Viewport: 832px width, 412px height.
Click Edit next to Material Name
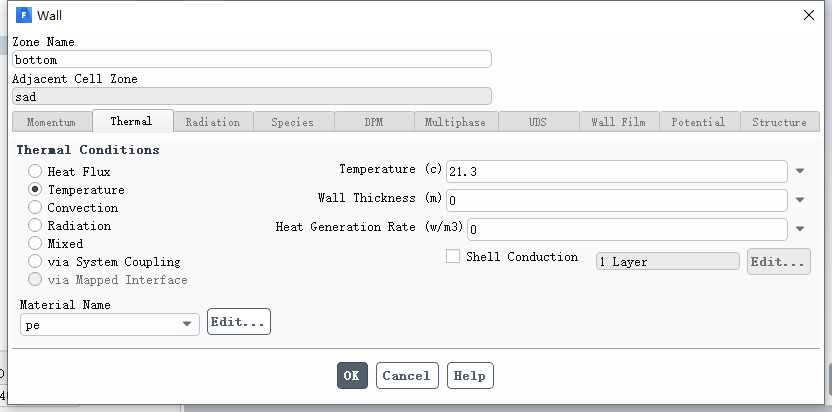pyautogui.click(x=238, y=322)
